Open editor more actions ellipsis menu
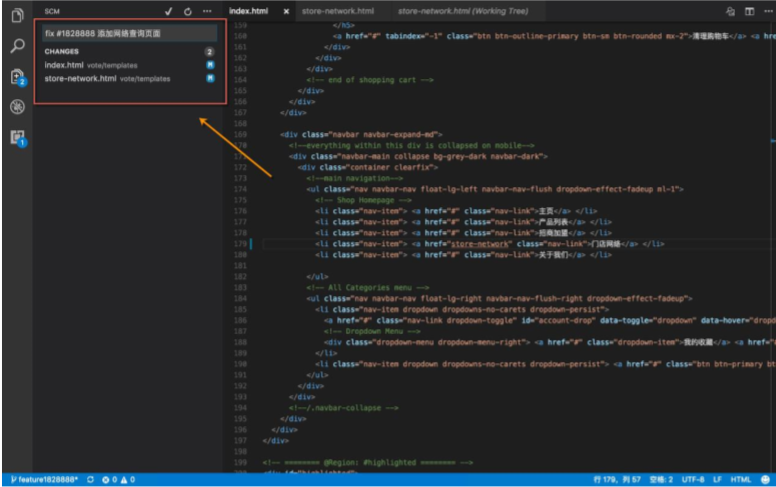This screenshot has width=776, height=487. tap(768, 11)
